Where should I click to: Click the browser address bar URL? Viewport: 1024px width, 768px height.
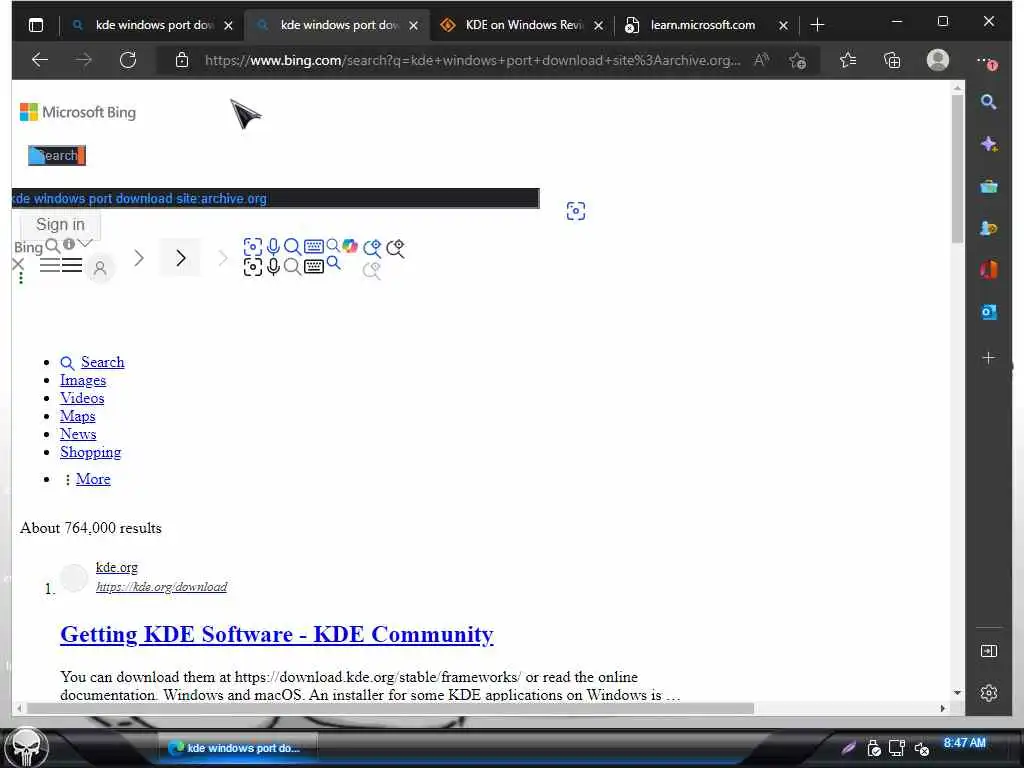click(x=473, y=60)
